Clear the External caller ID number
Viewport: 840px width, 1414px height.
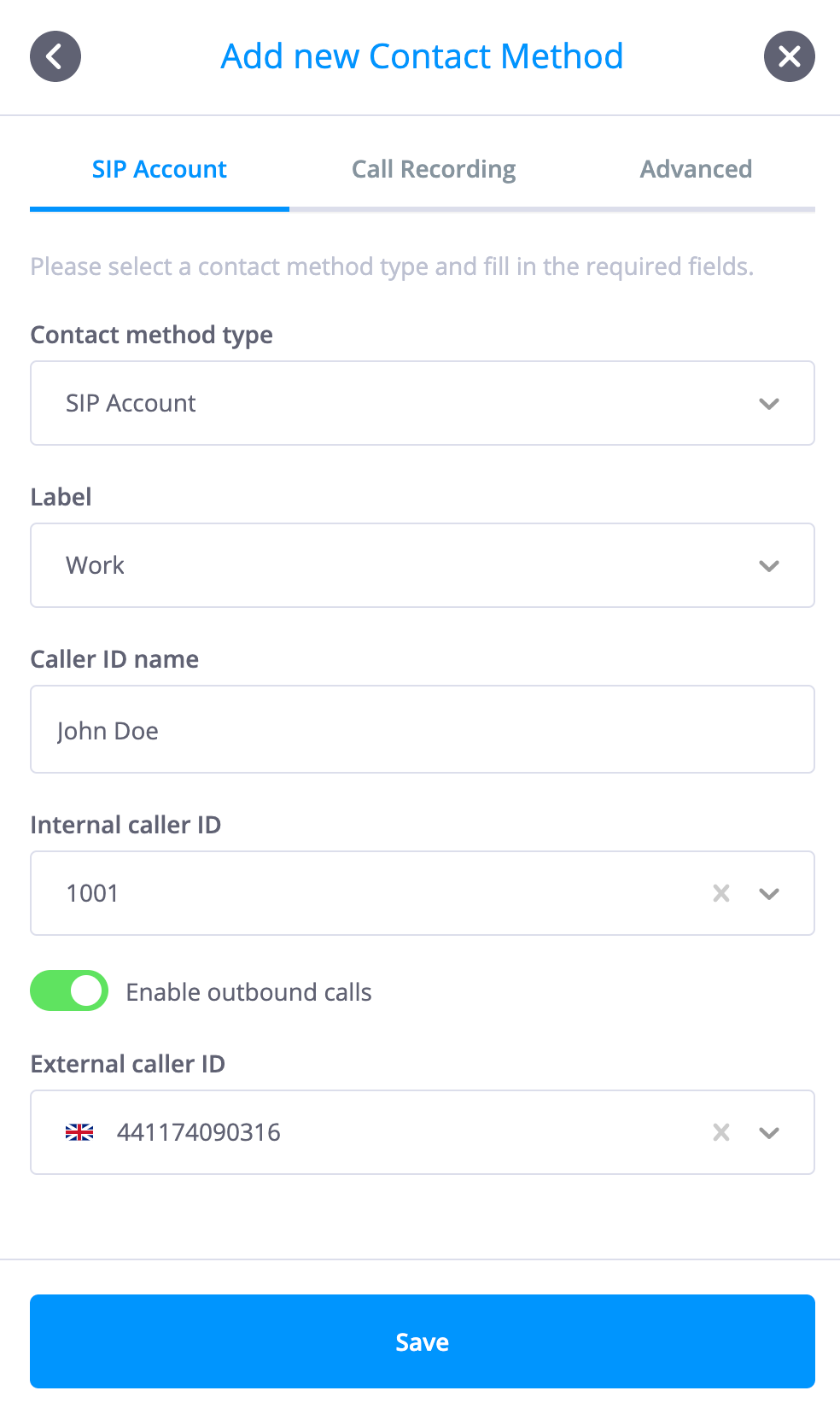pyautogui.click(x=721, y=1132)
